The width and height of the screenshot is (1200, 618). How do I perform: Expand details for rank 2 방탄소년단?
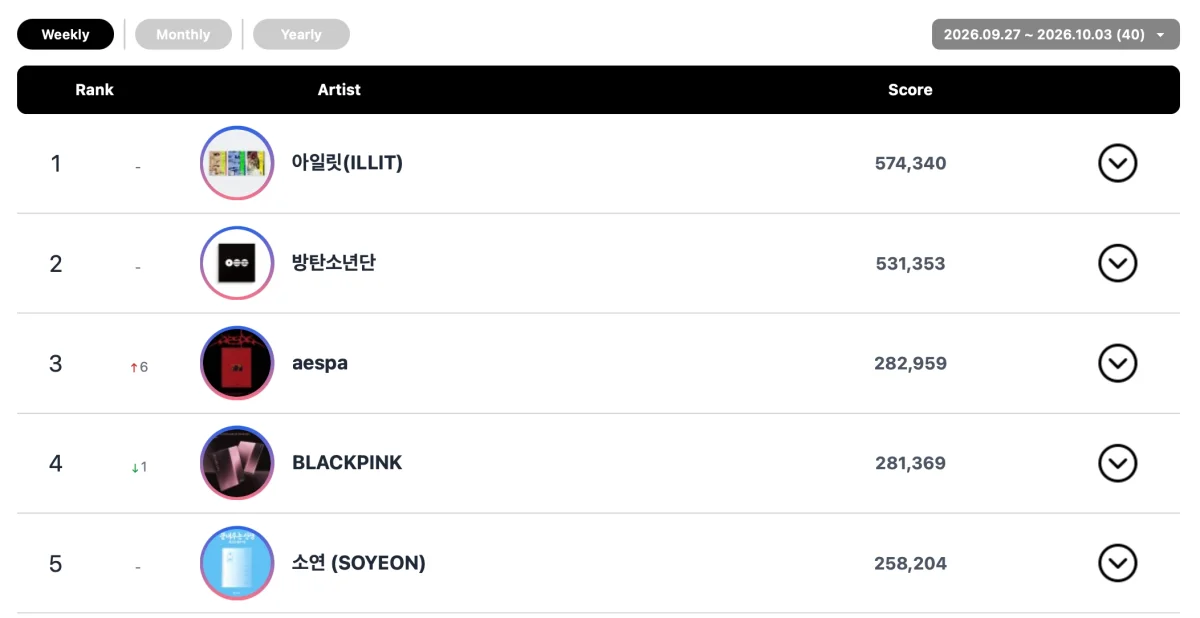[x=1118, y=263]
